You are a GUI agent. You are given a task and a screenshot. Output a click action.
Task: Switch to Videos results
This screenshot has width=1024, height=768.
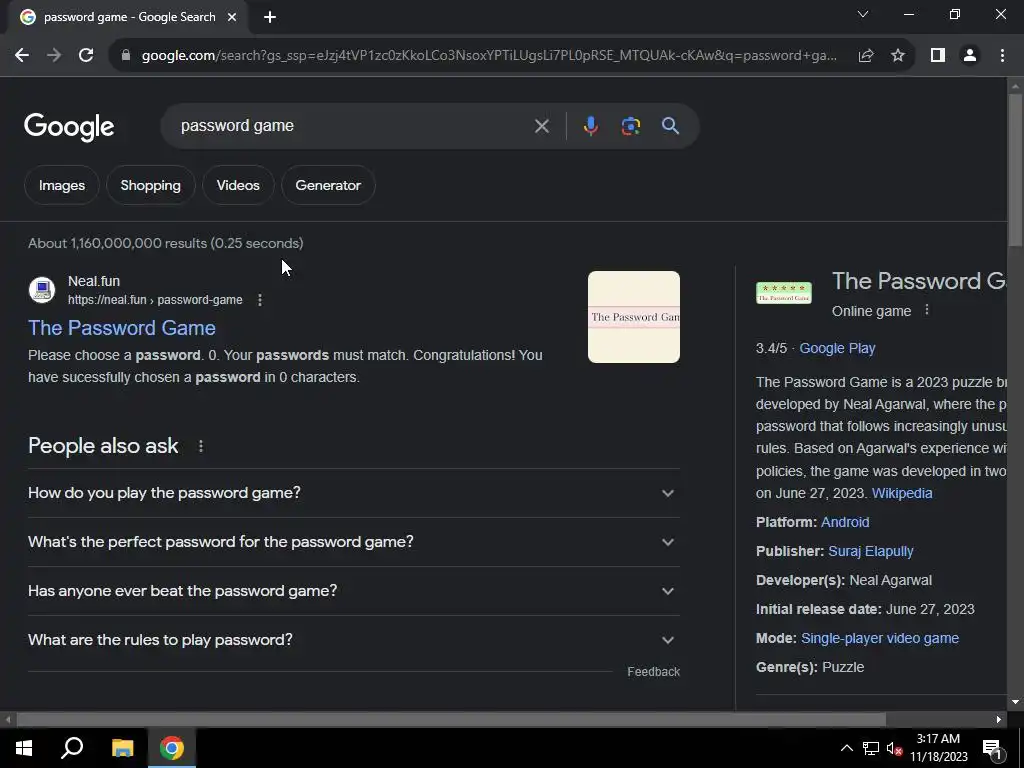tap(238, 185)
